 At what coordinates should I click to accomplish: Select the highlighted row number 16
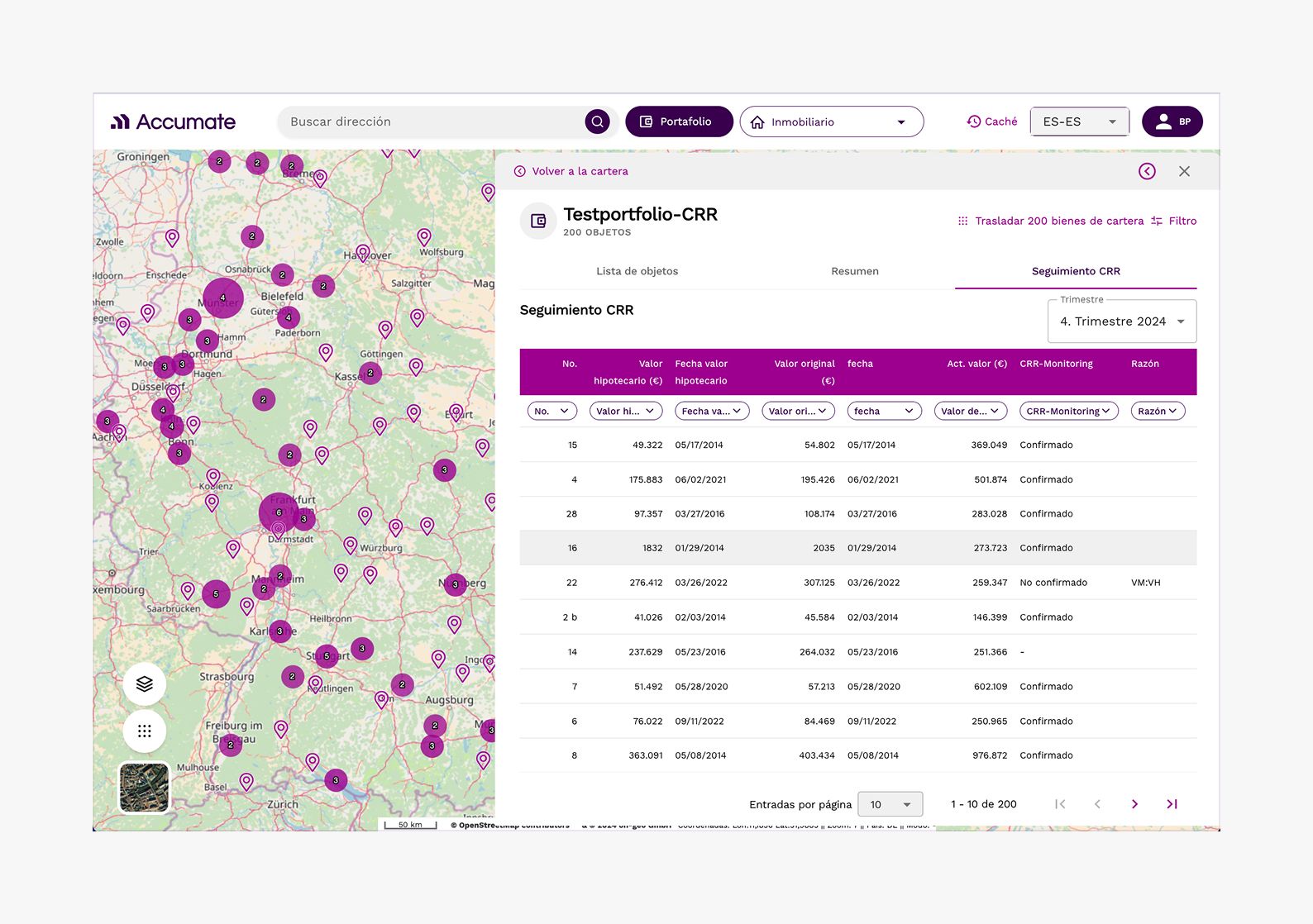858,548
